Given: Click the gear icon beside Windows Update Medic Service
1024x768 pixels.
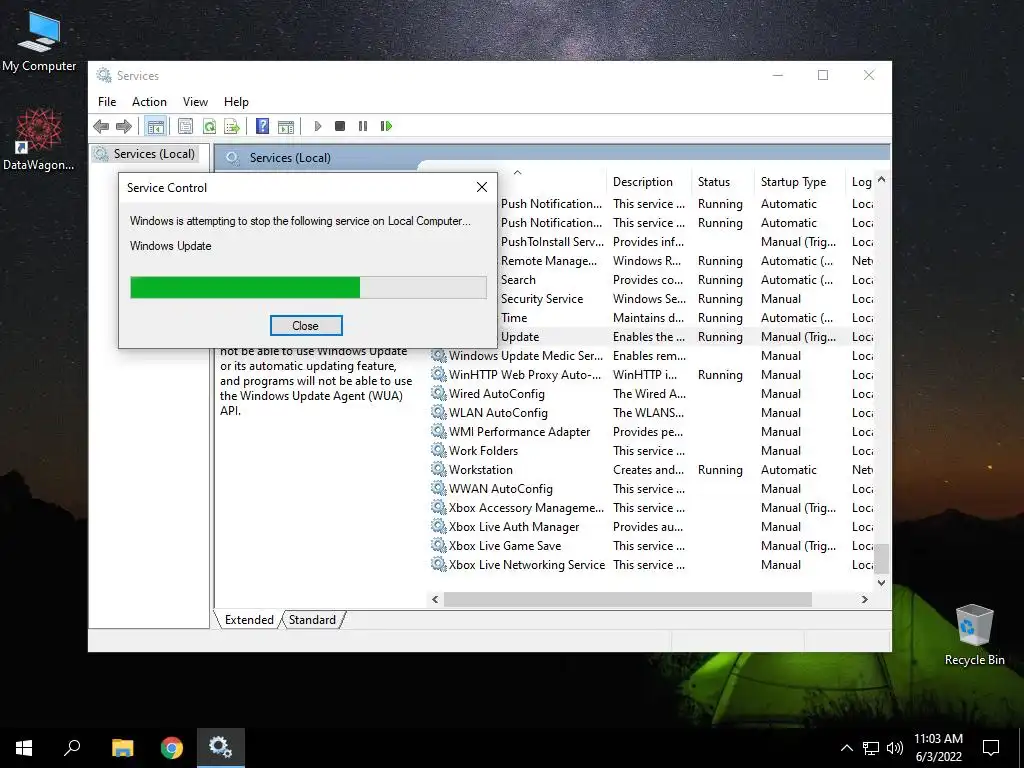Looking at the screenshot, I should click(x=438, y=355).
